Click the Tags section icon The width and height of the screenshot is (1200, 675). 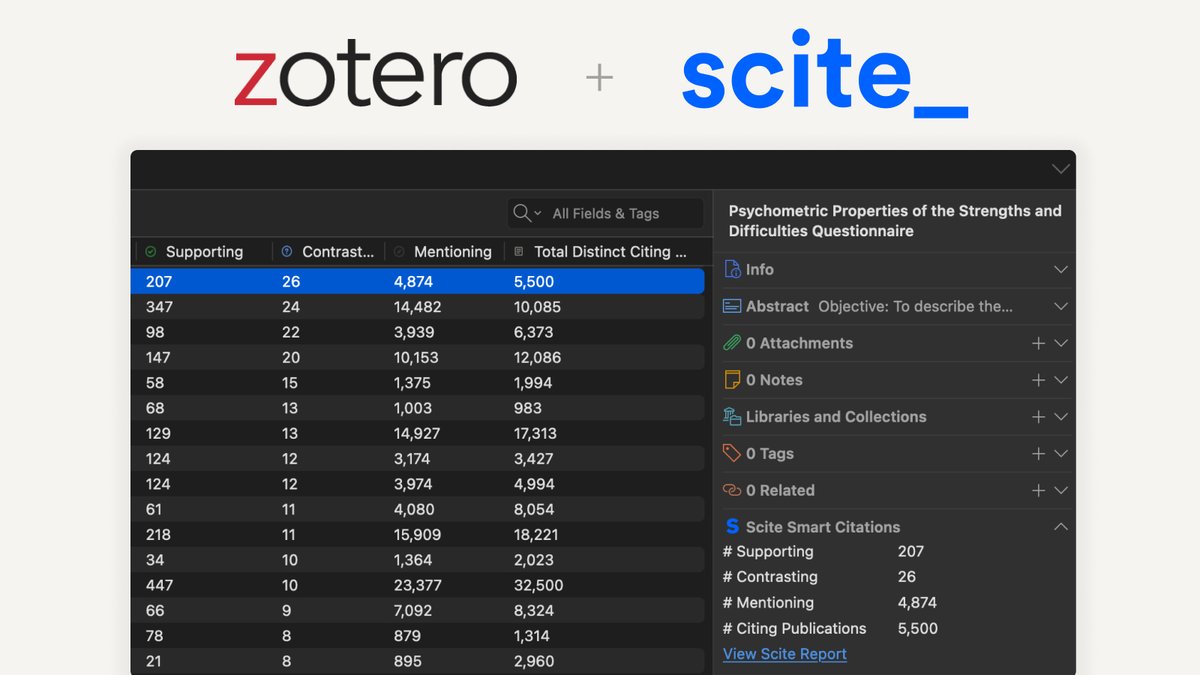(732, 453)
